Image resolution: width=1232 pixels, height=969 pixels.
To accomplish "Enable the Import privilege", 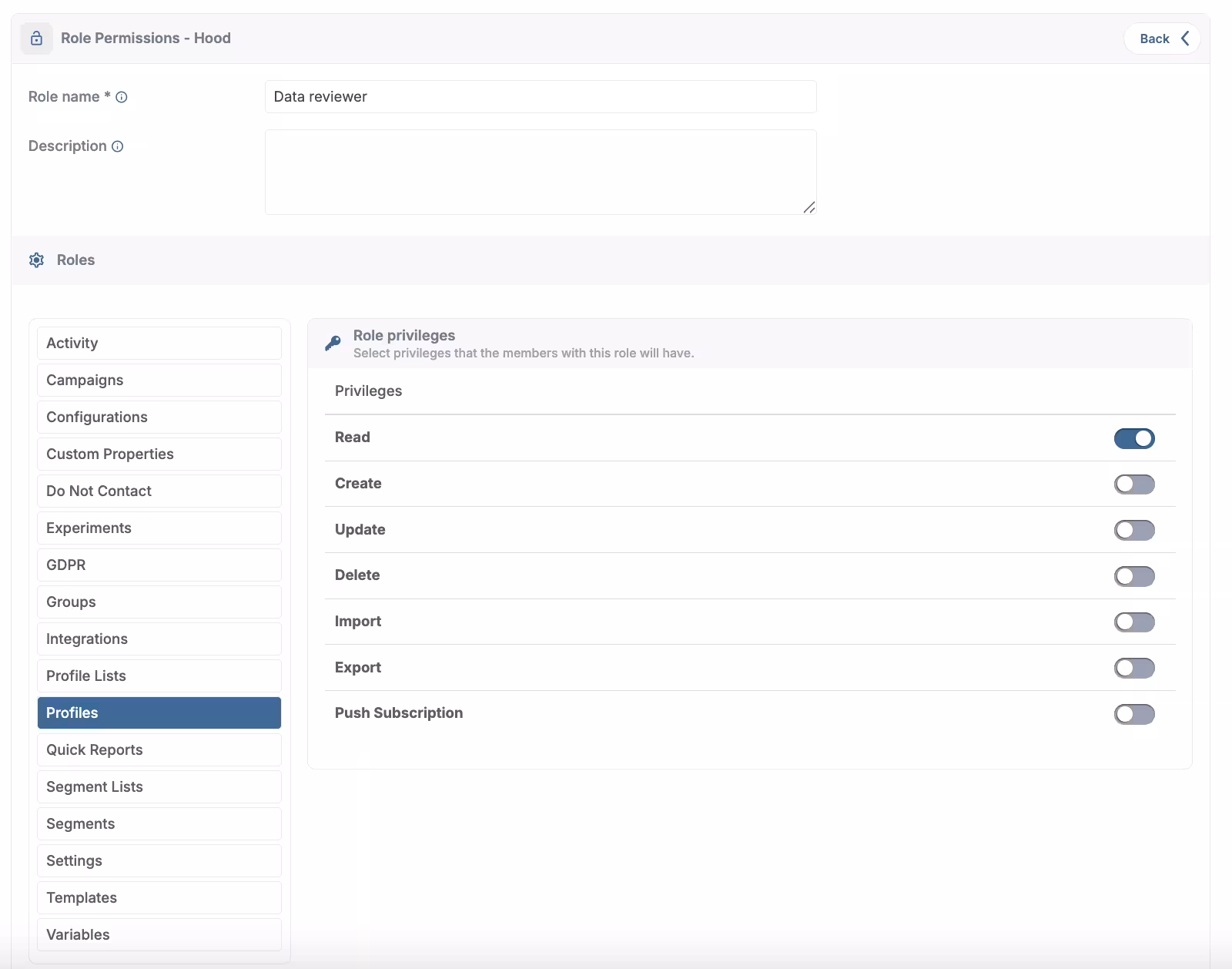I will click(x=1134, y=622).
